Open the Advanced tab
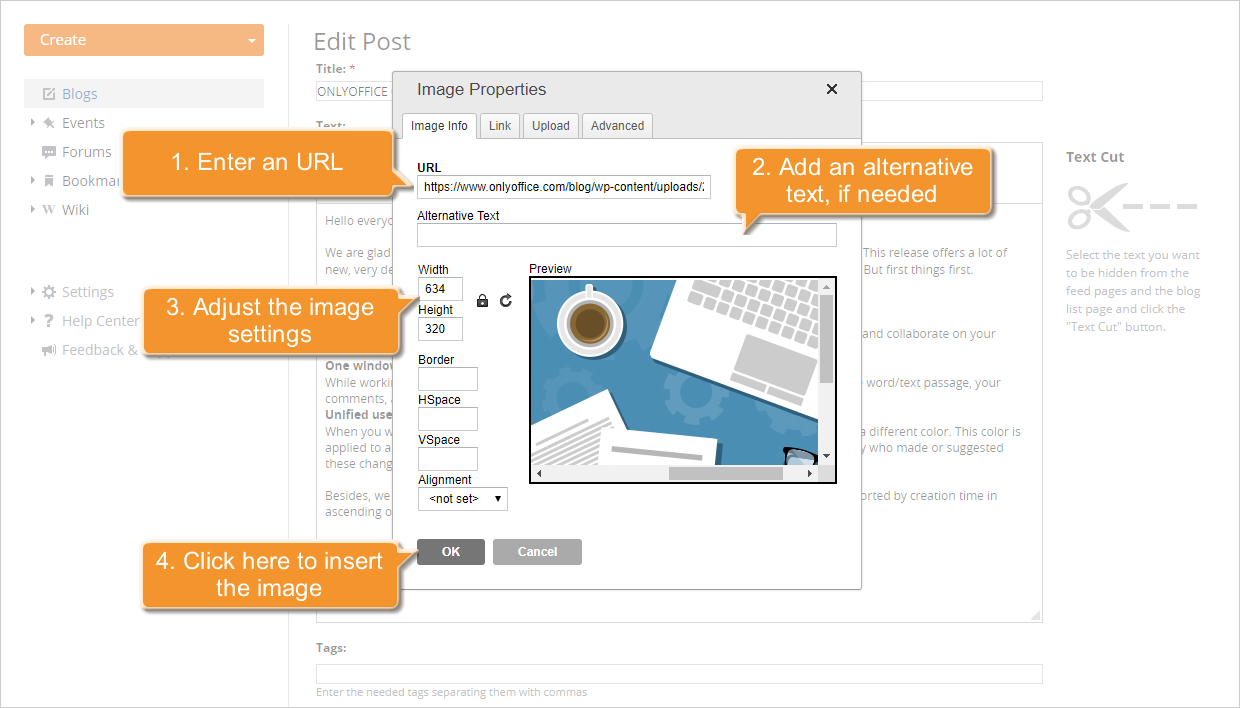 pyautogui.click(x=616, y=125)
